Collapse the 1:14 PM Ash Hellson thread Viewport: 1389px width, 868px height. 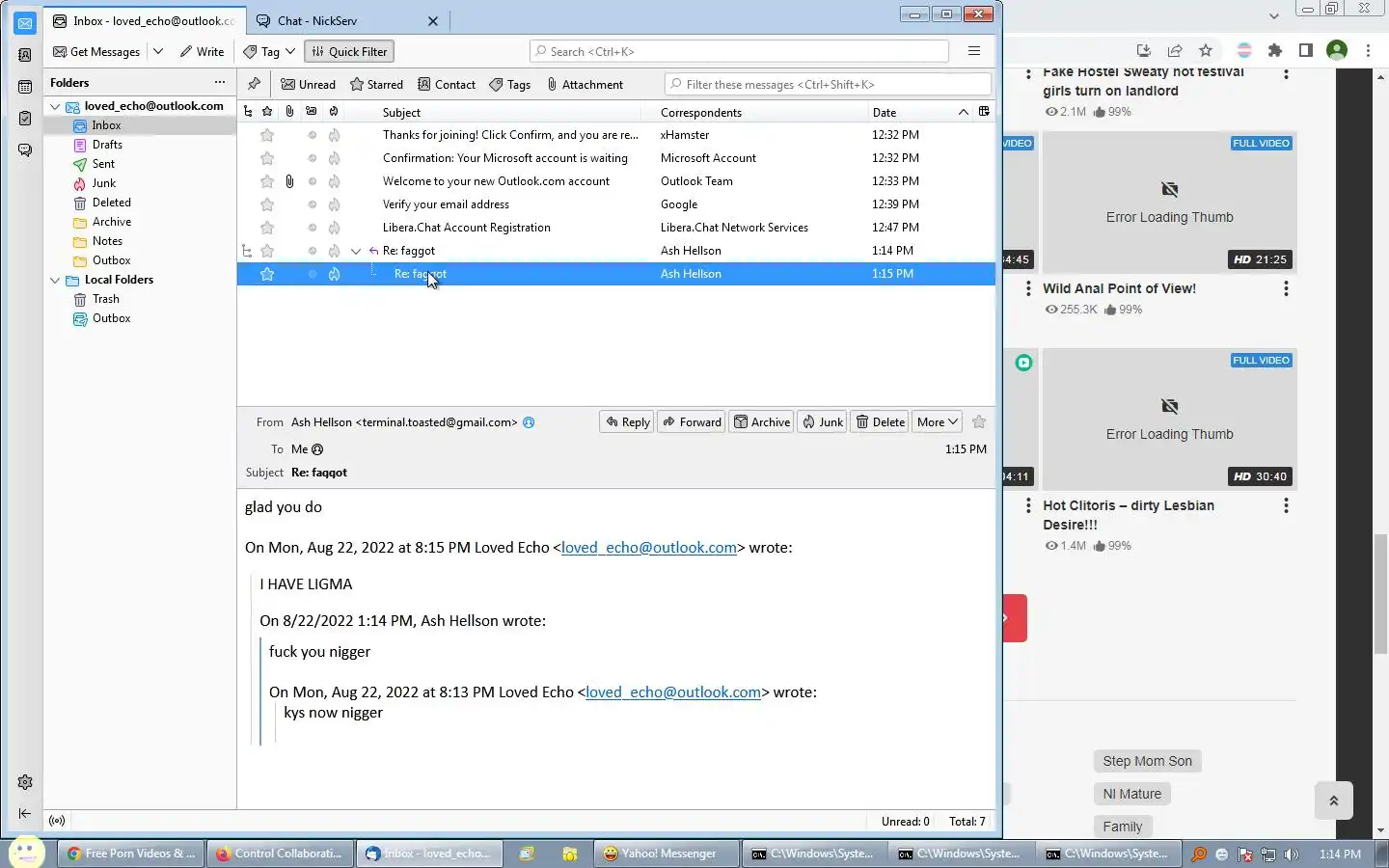pyautogui.click(x=356, y=251)
